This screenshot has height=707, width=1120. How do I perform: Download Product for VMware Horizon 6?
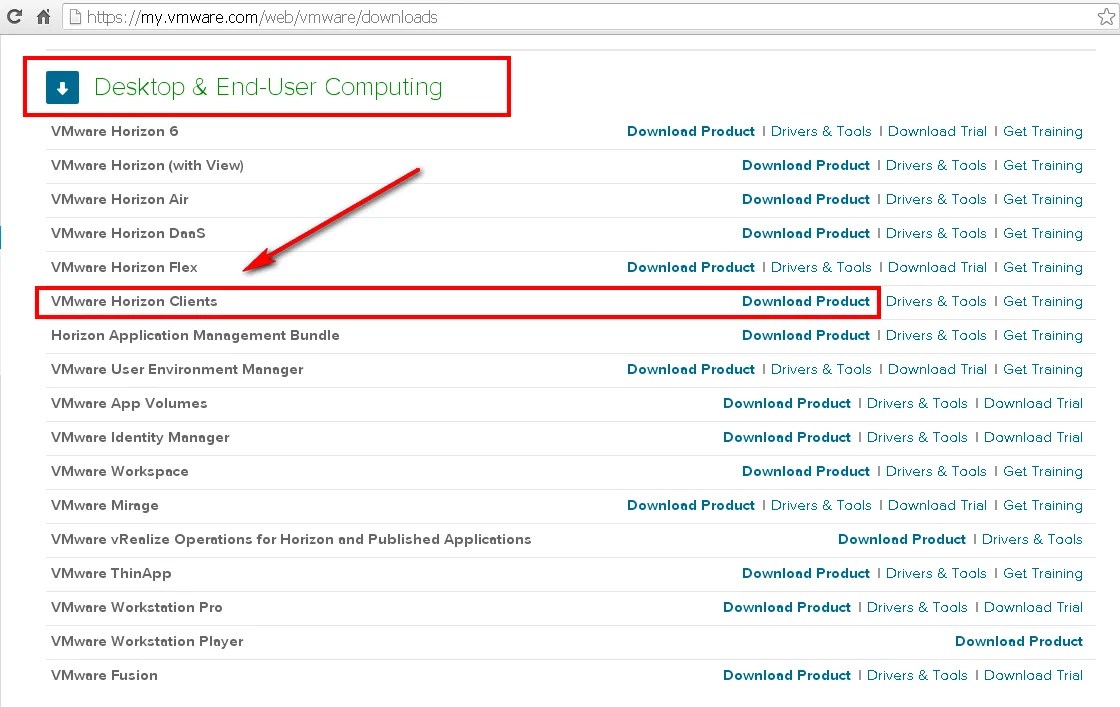[x=691, y=131]
